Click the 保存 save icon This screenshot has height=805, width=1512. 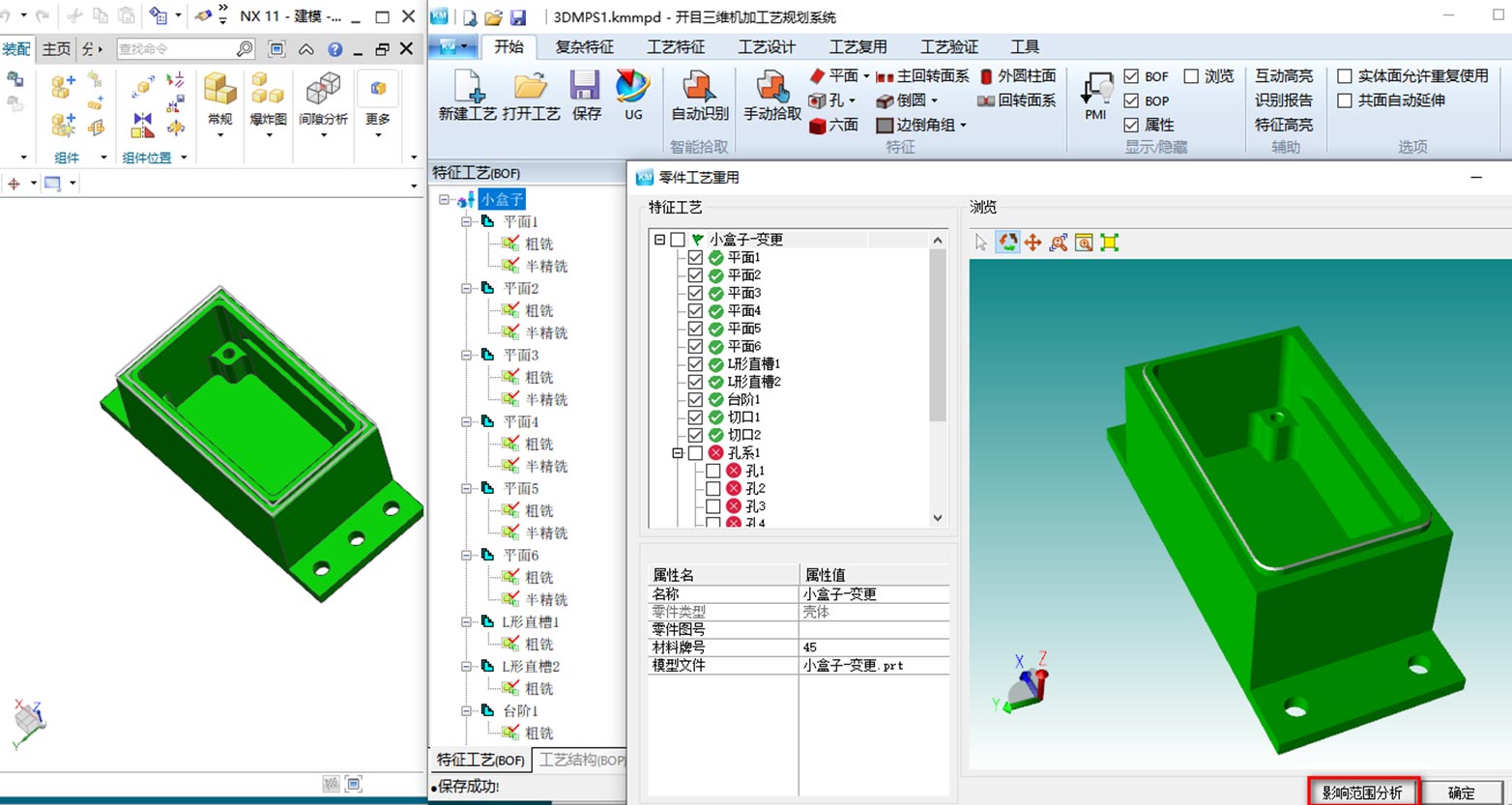tap(586, 95)
